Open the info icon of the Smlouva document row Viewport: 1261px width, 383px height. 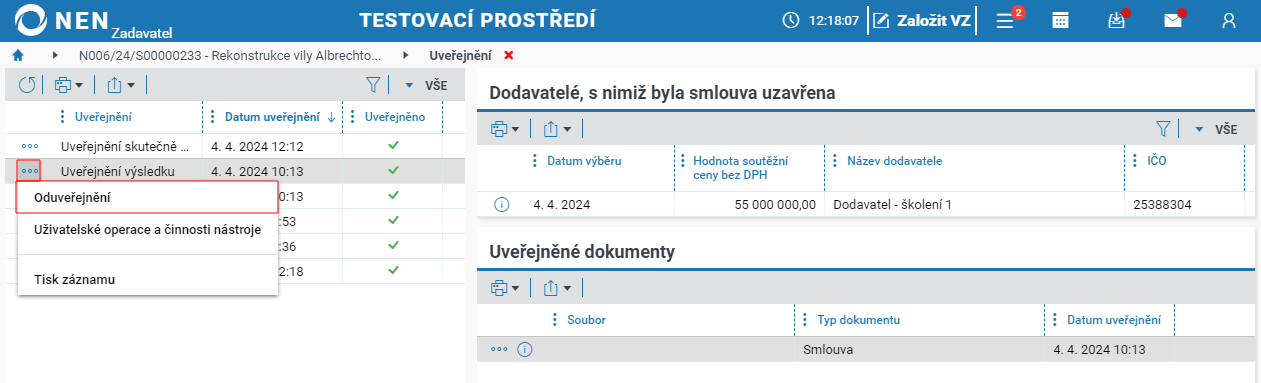pyautogui.click(x=524, y=349)
